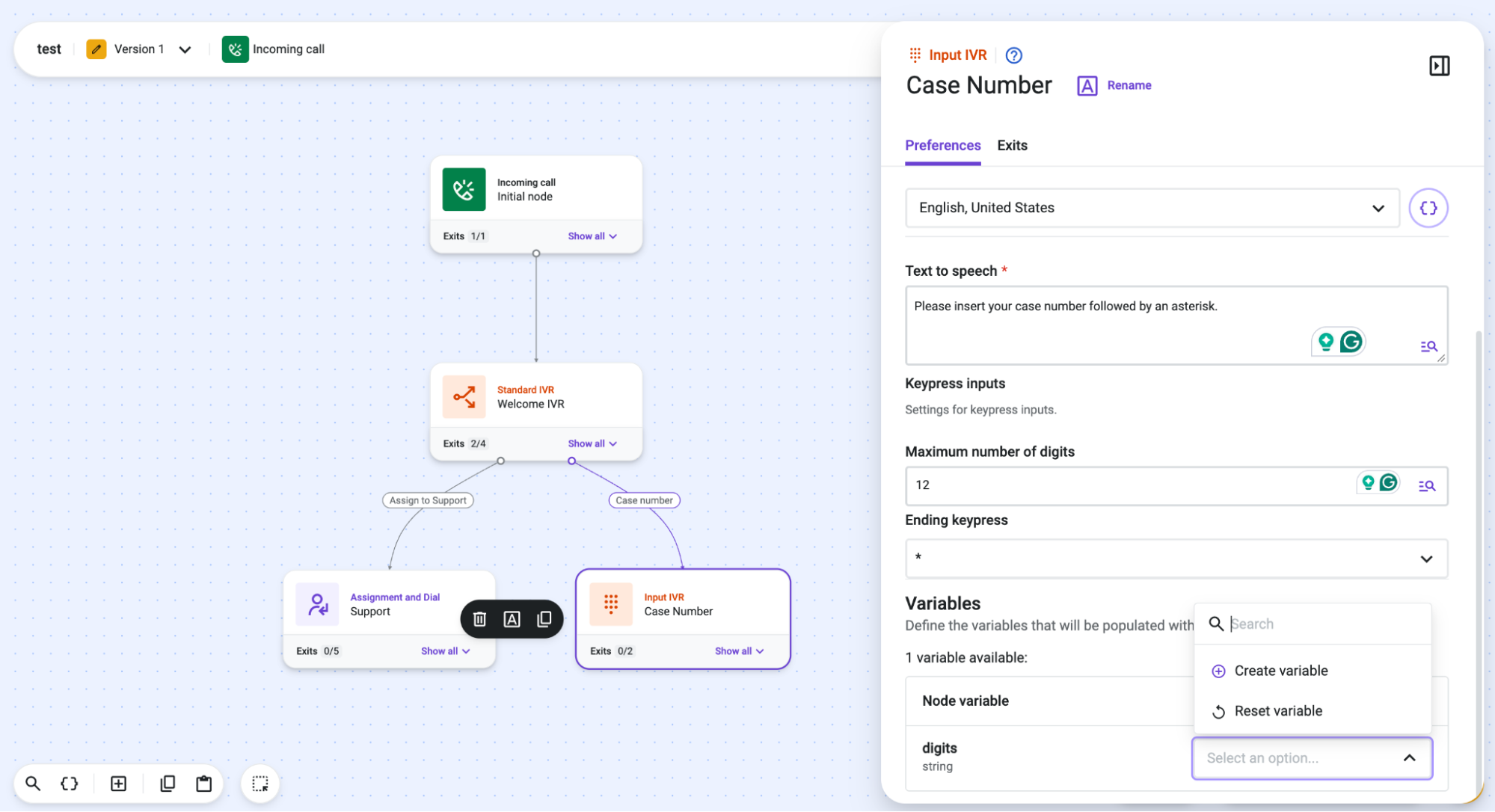Open variables braces icon in bottom toolbar
This screenshot has height=812, width=1495.
[x=70, y=783]
